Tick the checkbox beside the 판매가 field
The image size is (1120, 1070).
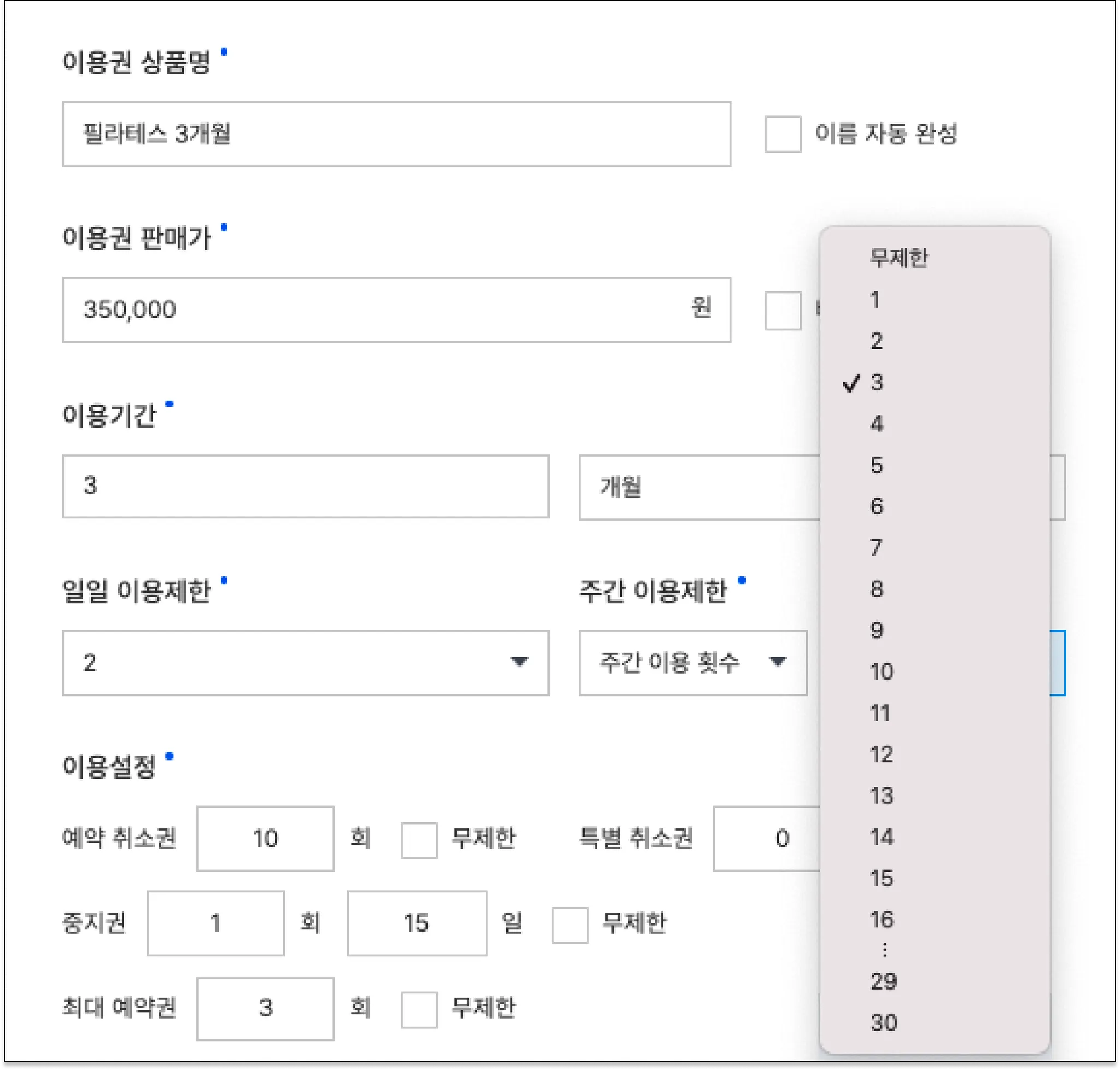coord(782,310)
